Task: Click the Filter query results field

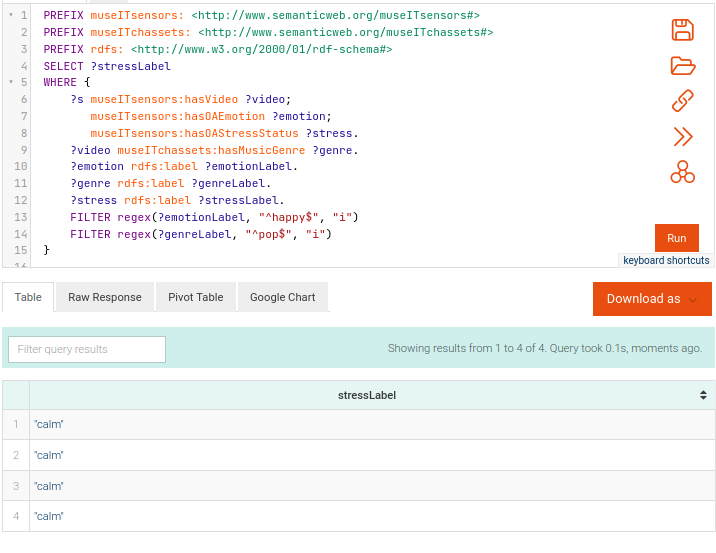Action: pos(87,349)
